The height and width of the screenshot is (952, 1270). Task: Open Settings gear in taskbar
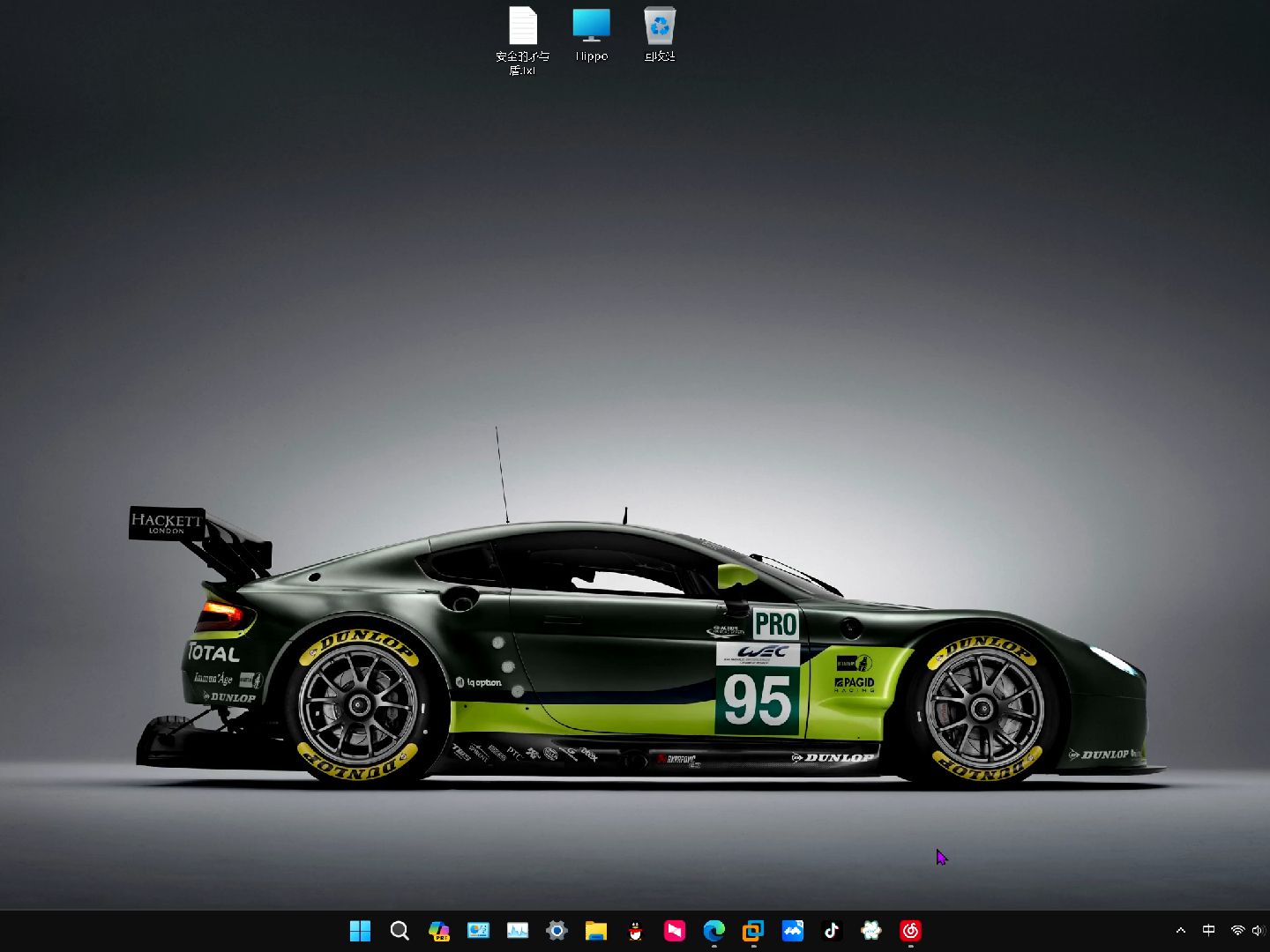[x=557, y=931]
